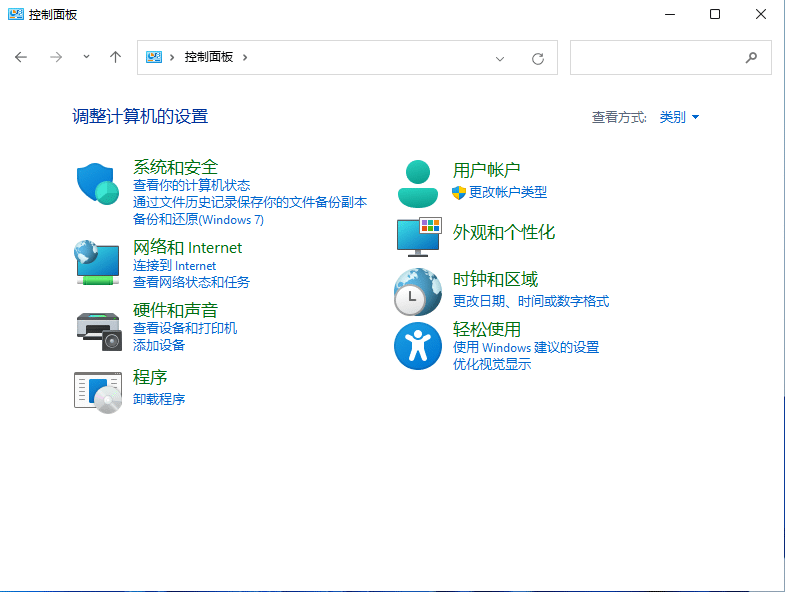Click the Programs category icon
Screen dimensions: 785x592
(98, 390)
